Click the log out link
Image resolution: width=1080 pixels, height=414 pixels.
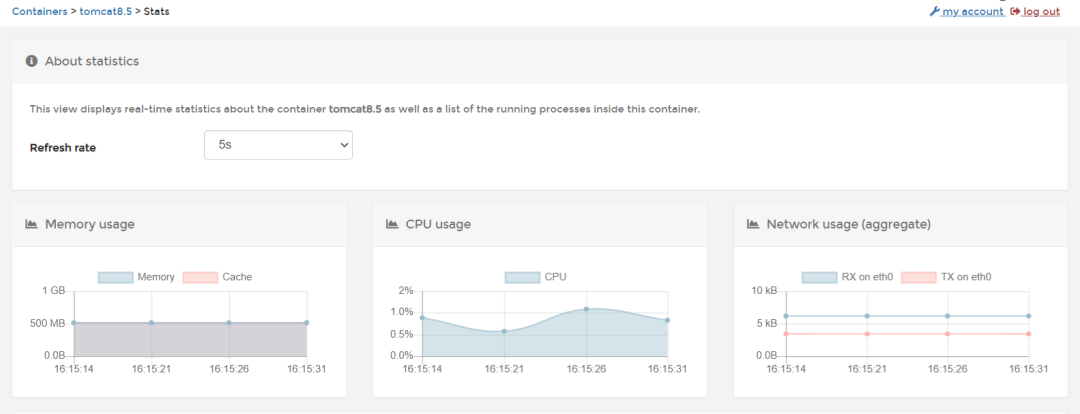(1041, 11)
